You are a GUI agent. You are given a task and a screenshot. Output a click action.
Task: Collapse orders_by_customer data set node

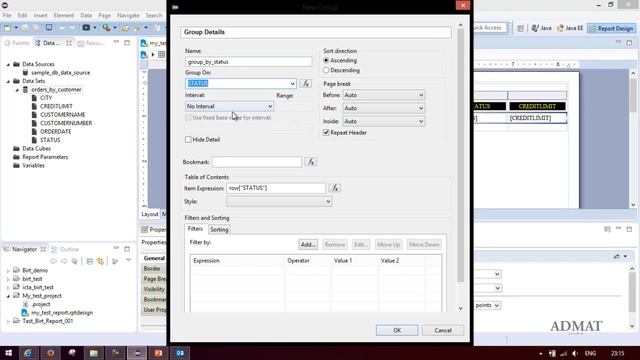coord(17,90)
